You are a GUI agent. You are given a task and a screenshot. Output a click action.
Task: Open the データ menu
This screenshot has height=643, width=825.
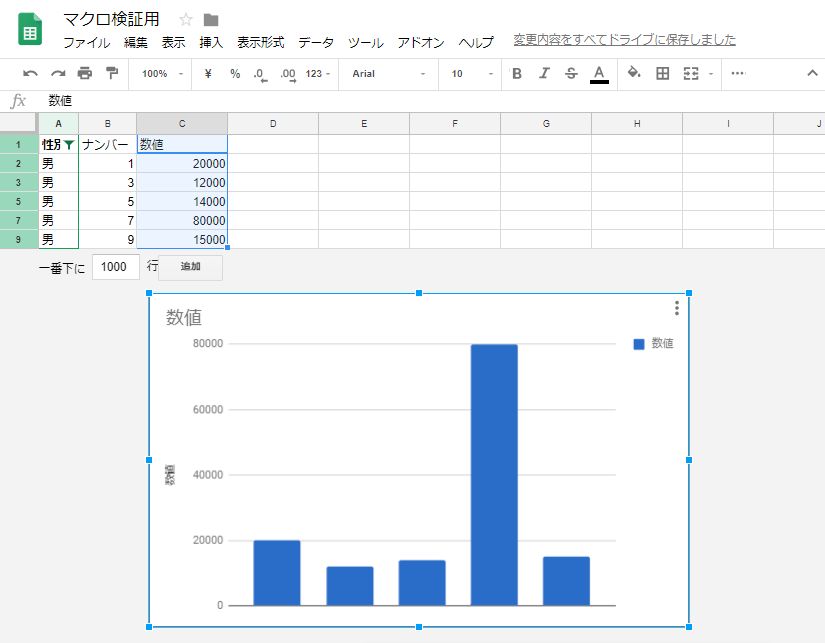(316, 42)
